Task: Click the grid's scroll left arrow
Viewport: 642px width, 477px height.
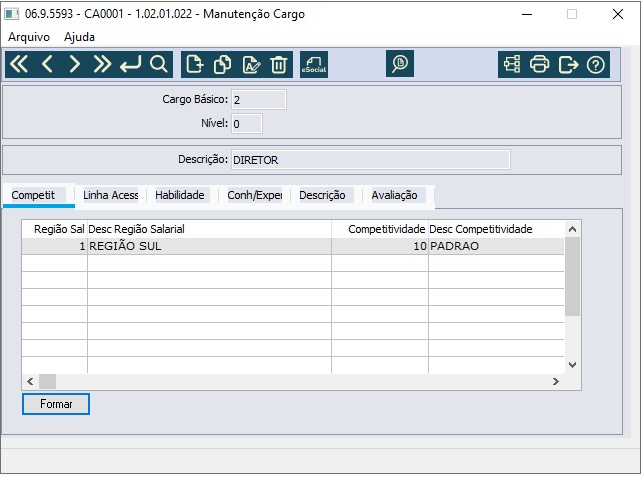Action: pos(30,382)
